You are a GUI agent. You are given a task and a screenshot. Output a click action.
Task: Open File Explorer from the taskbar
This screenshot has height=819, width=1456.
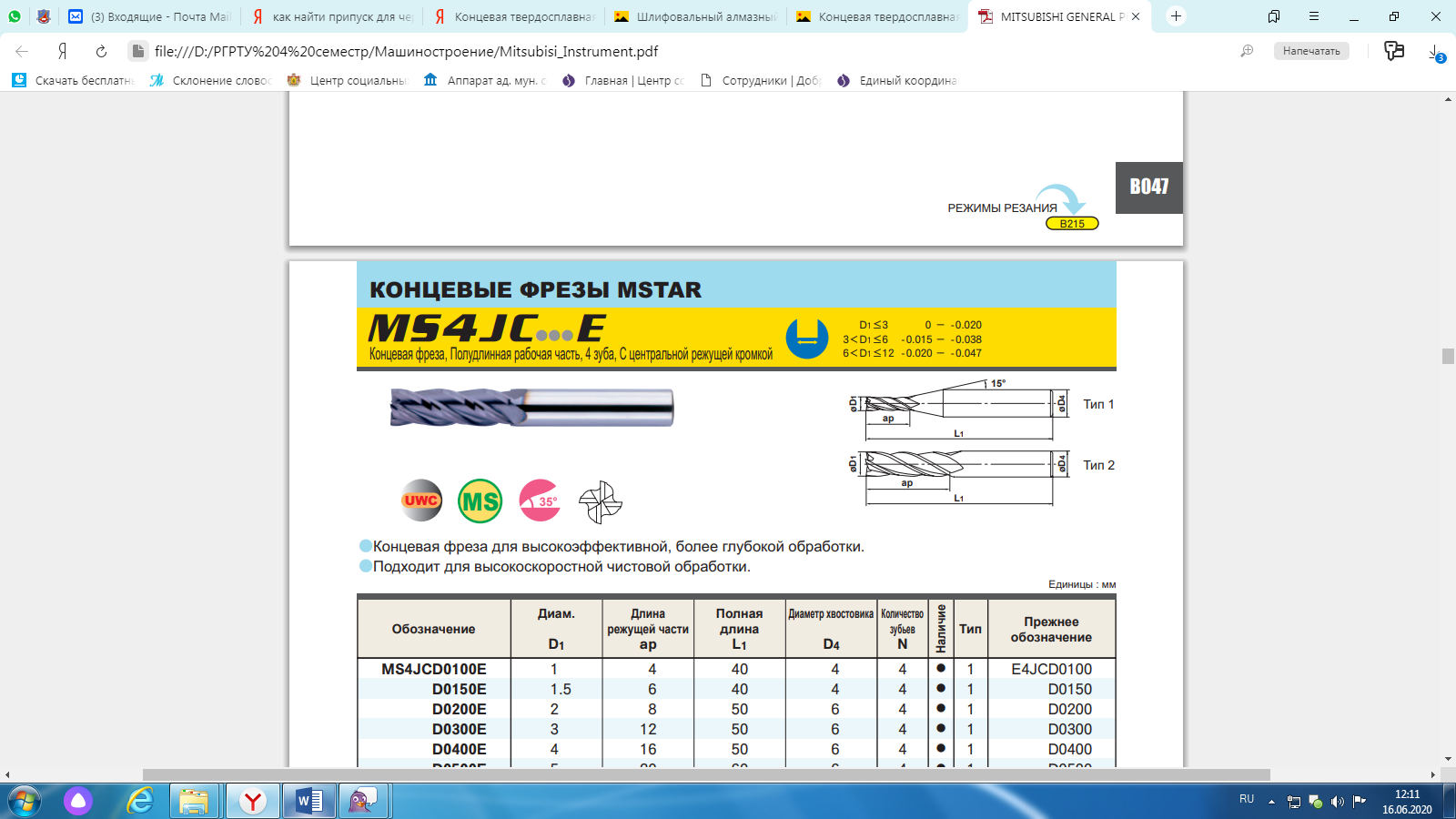(x=194, y=801)
